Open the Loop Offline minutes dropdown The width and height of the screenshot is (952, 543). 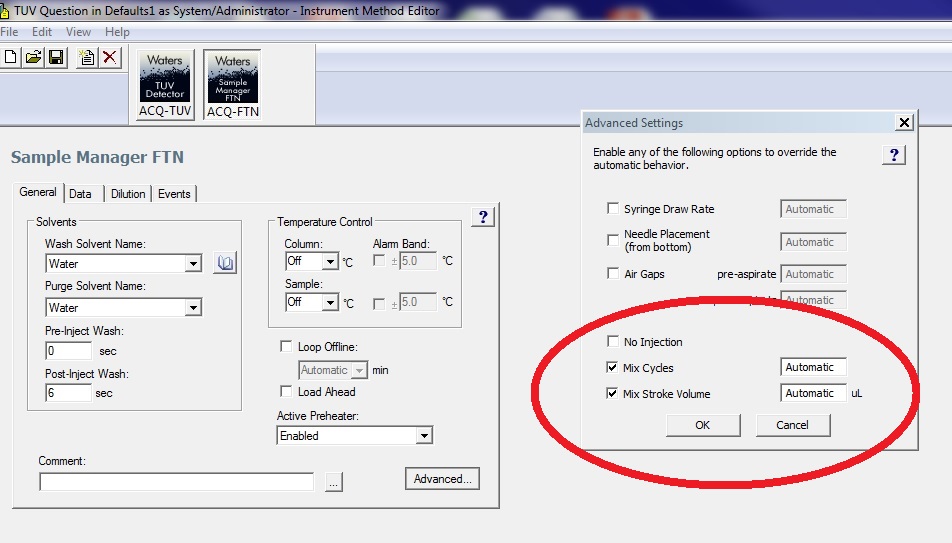click(x=359, y=370)
